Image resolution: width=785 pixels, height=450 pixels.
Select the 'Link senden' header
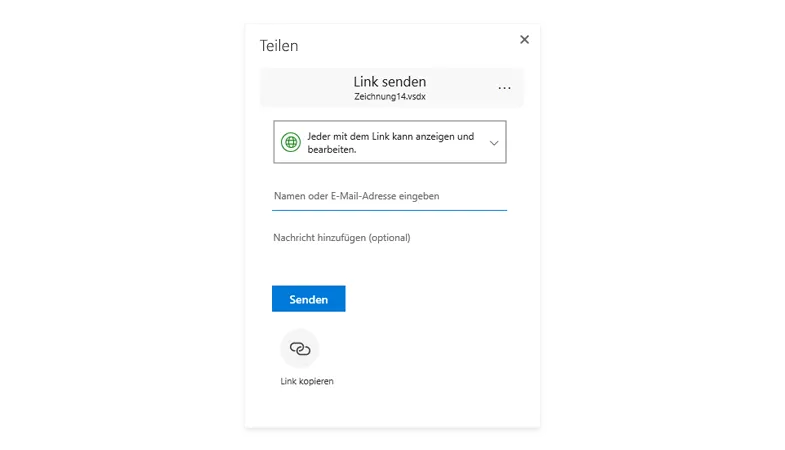390,82
